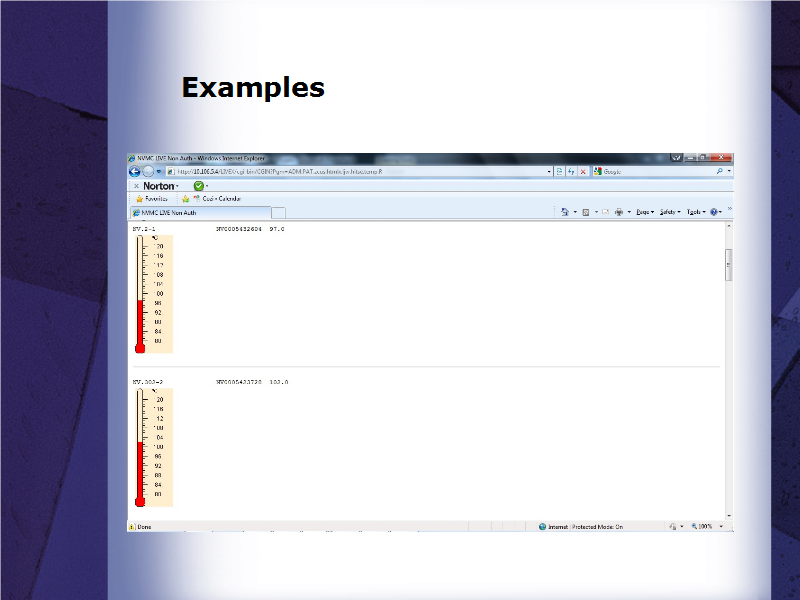Open the Tools dropdown menu
Image resolution: width=800 pixels, height=600 pixels.
tap(694, 212)
